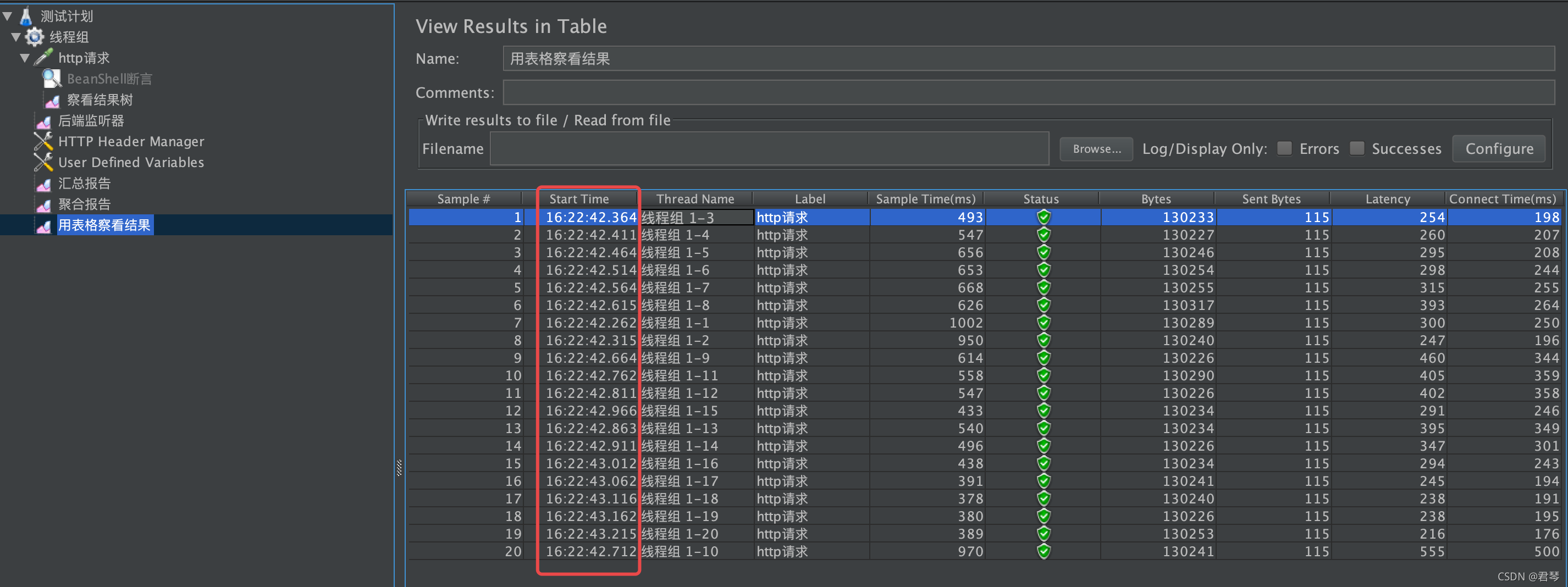Click green success shield in row 20

click(x=1044, y=552)
